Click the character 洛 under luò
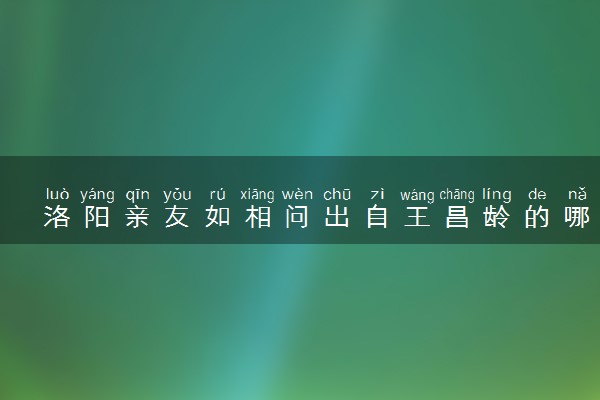Viewport: 600px width, 400px height. [x=57, y=217]
